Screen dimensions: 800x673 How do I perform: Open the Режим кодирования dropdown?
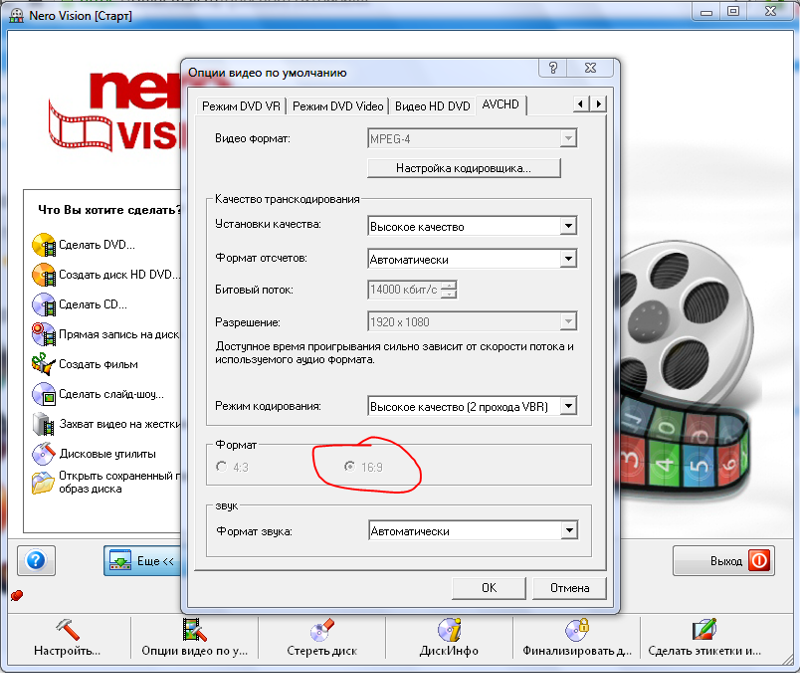click(568, 406)
